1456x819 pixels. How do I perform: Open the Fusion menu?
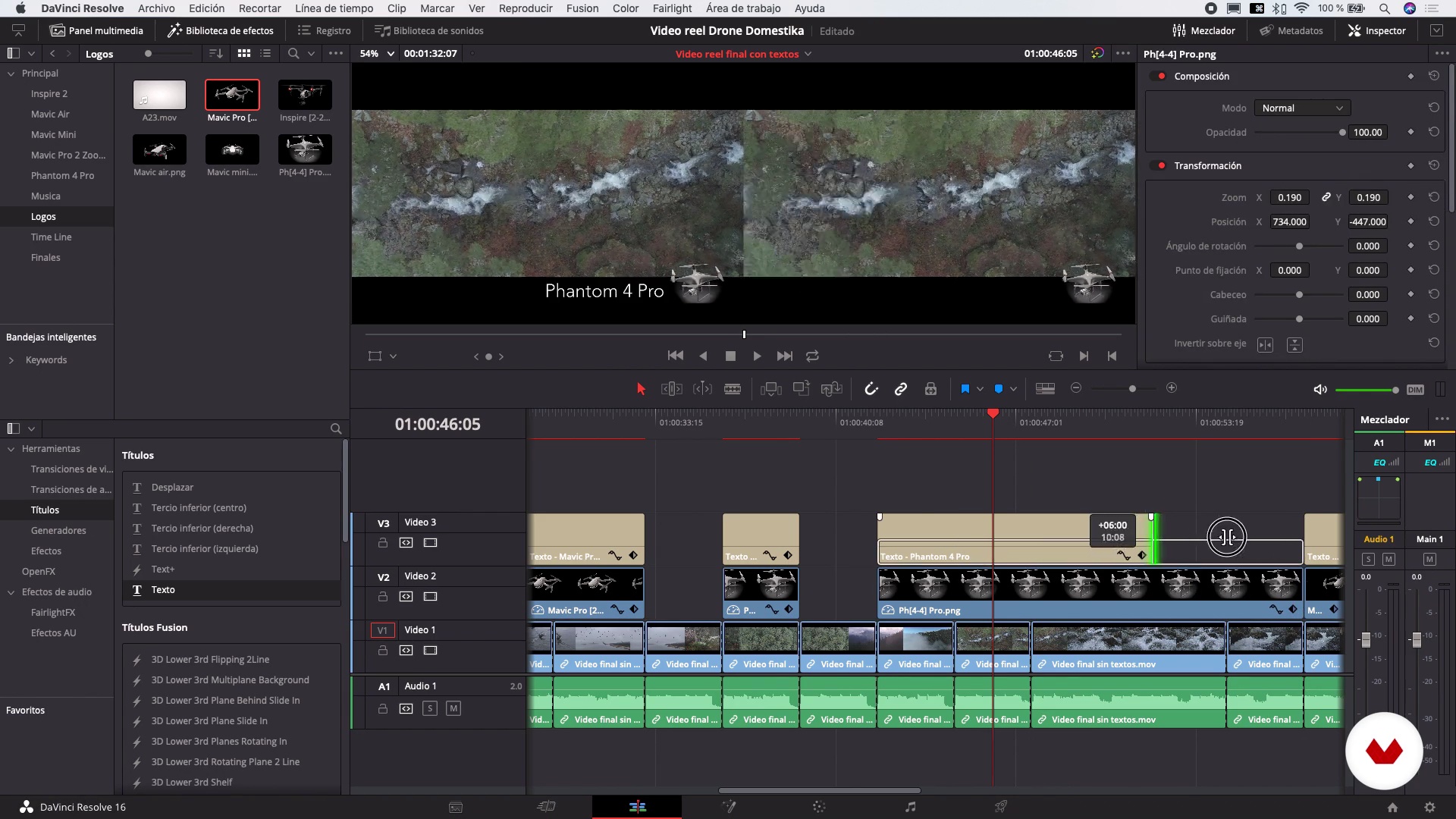(x=582, y=8)
